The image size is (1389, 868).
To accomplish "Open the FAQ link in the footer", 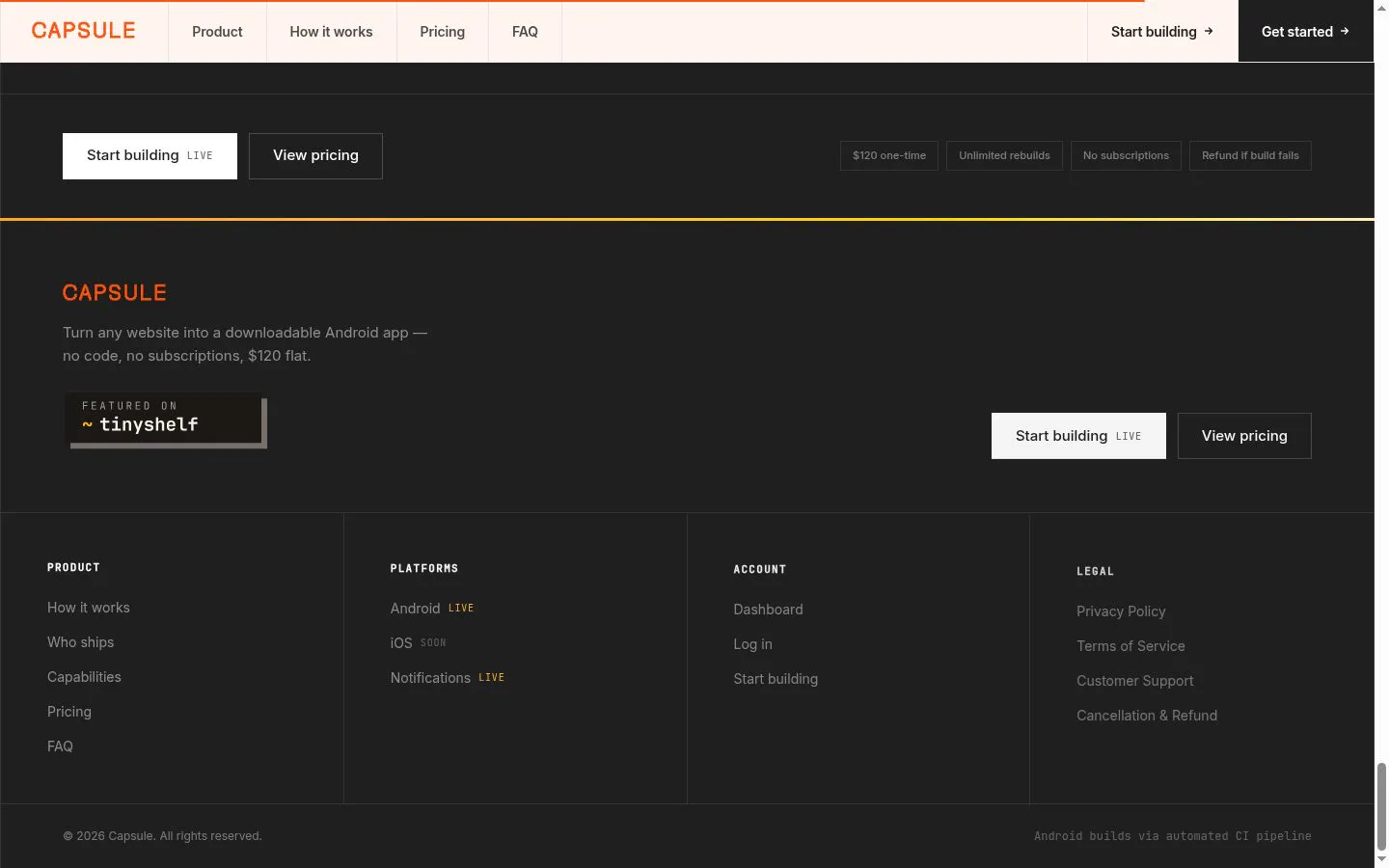I will coord(60,746).
